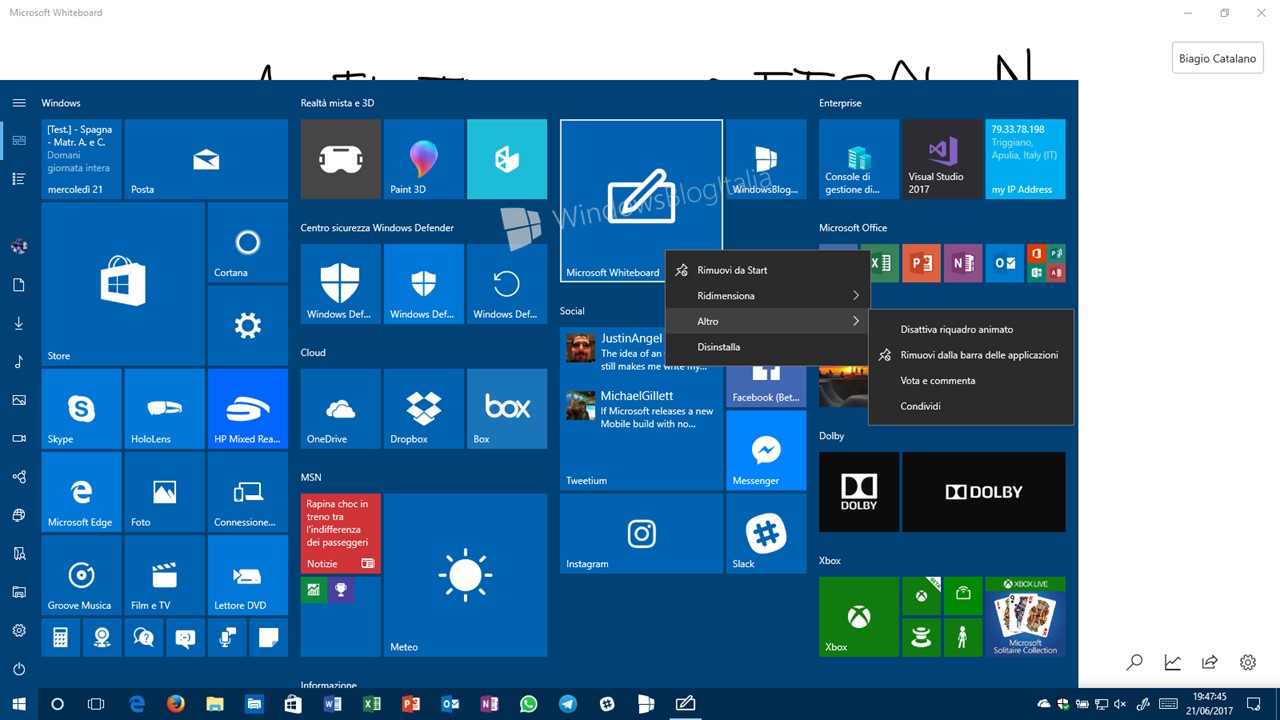Viewport: 1280px width, 720px height.
Task: Open Microsoft Solitaire Collection tile
Action: click(1025, 617)
